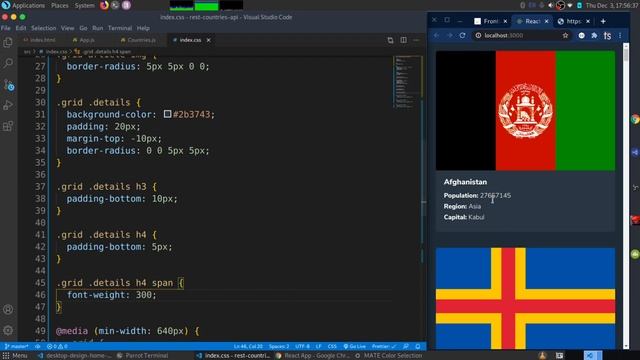This screenshot has width=640, height=360.
Task: Switch to the index.html editor tab
Action: tap(40, 40)
